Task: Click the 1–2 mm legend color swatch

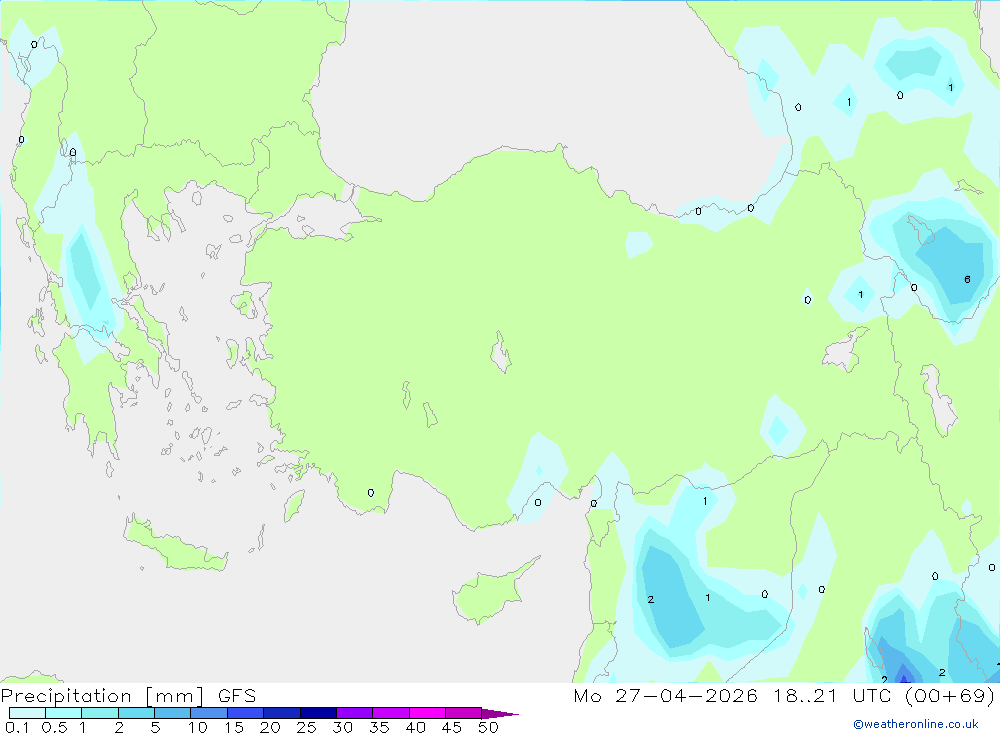Action: tap(99, 713)
